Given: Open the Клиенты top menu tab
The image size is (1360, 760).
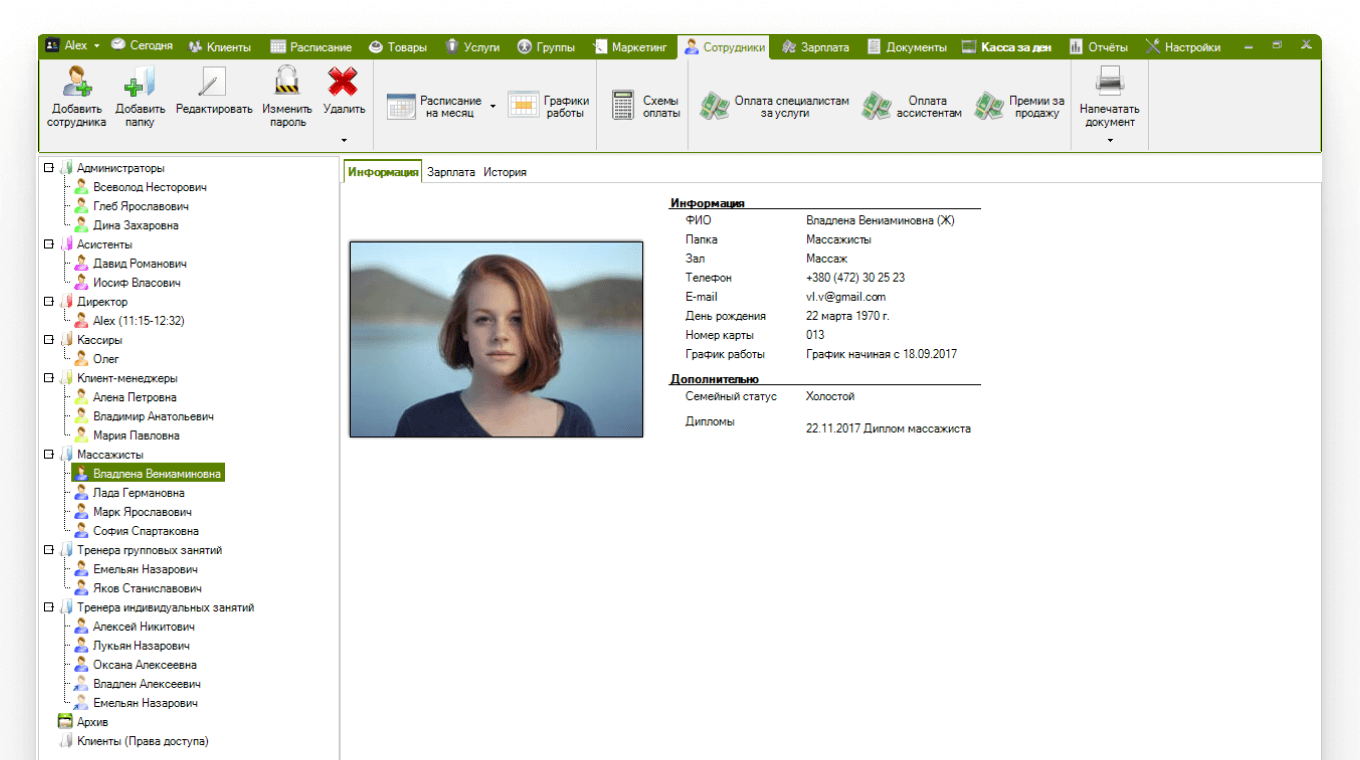Looking at the screenshot, I should pos(220,47).
